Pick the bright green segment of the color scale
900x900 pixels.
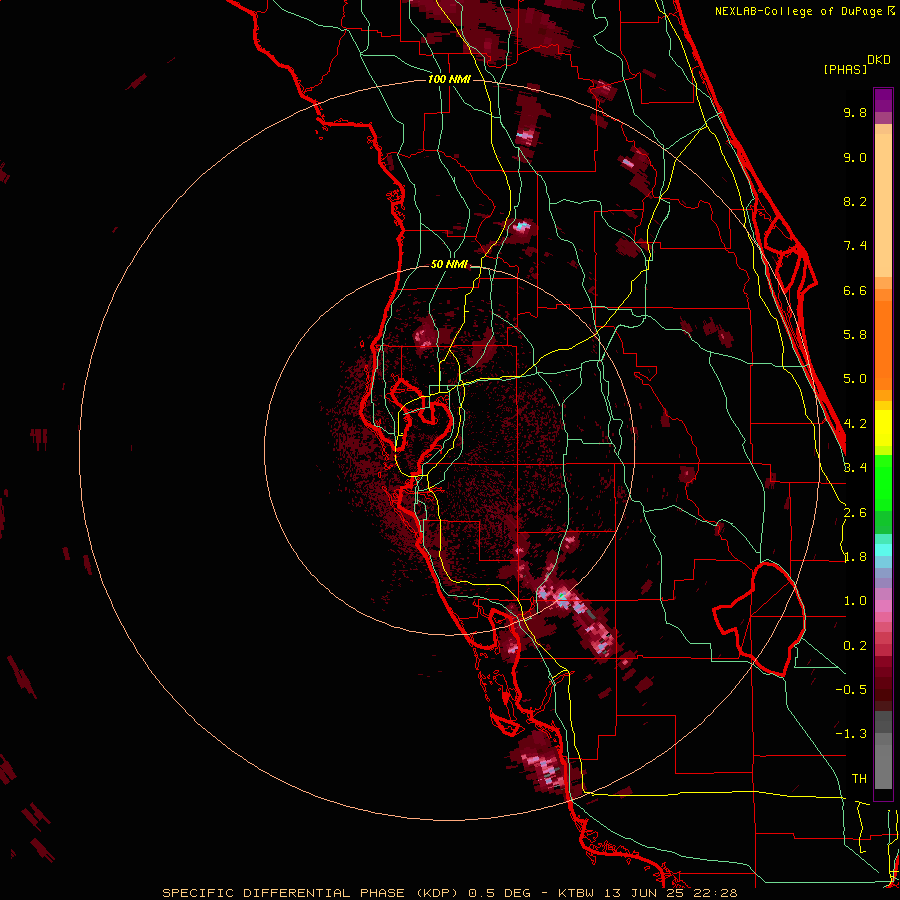(883, 482)
